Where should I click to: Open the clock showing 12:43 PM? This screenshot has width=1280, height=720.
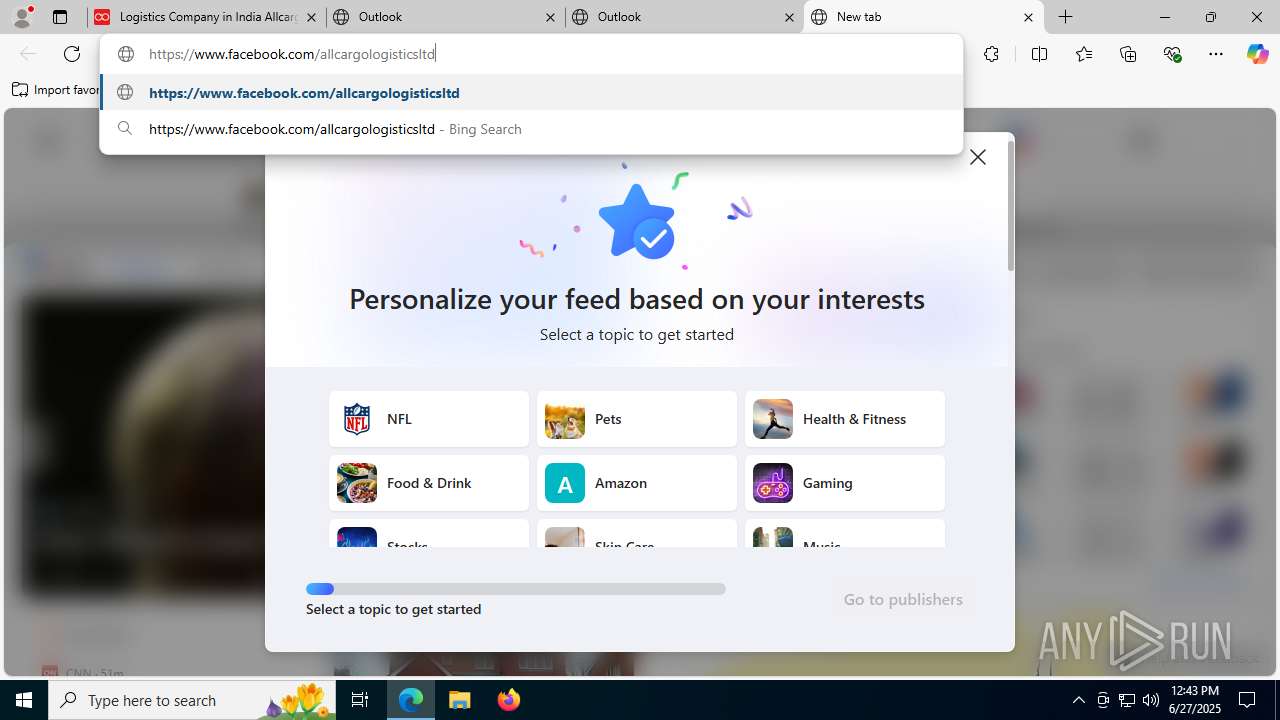click(x=1194, y=700)
